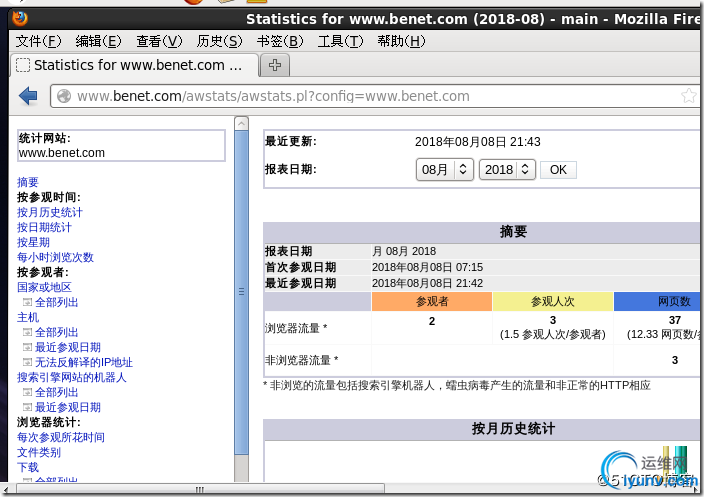Open the 无法反解译的IP地址 link
Screen dimensions: 704x497
[84, 362]
